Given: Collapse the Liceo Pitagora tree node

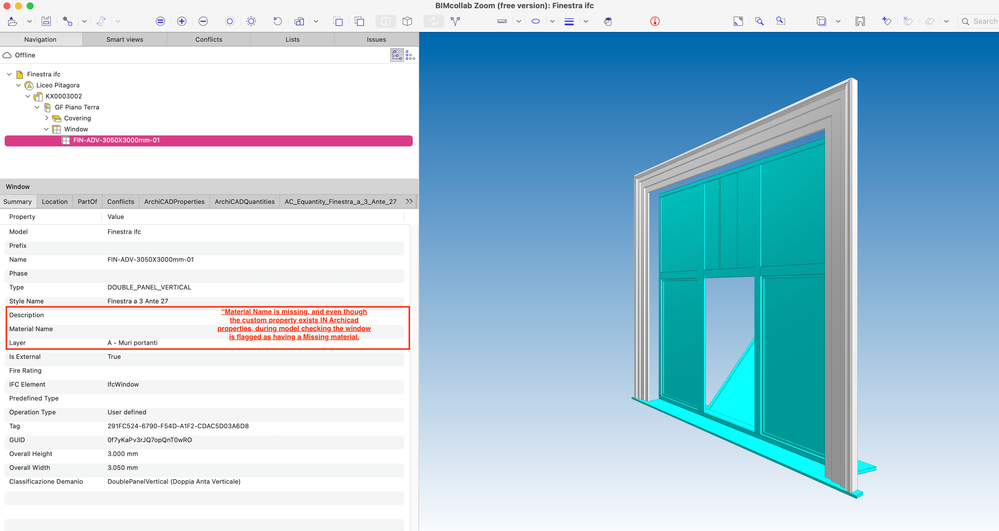Looking at the screenshot, I should pyautogui.click(x=18, y=85).
